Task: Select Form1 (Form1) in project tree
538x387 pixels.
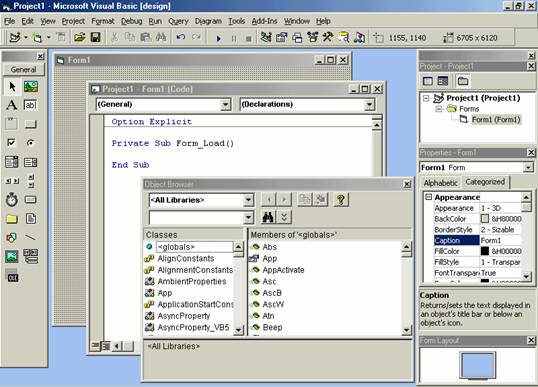Action: (x=496, y=119)
